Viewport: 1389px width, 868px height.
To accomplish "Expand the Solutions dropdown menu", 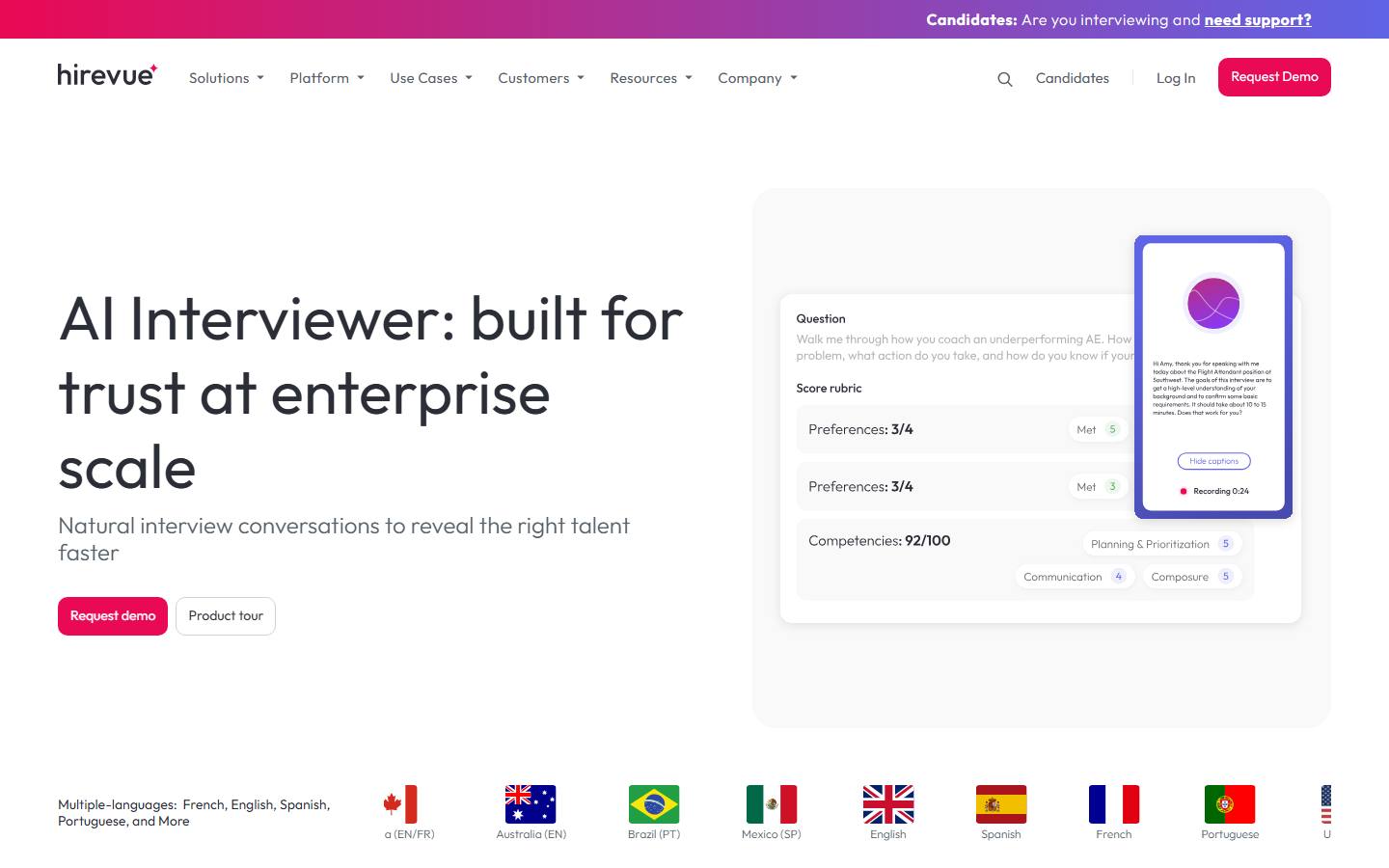I will [x=227, y=78].
